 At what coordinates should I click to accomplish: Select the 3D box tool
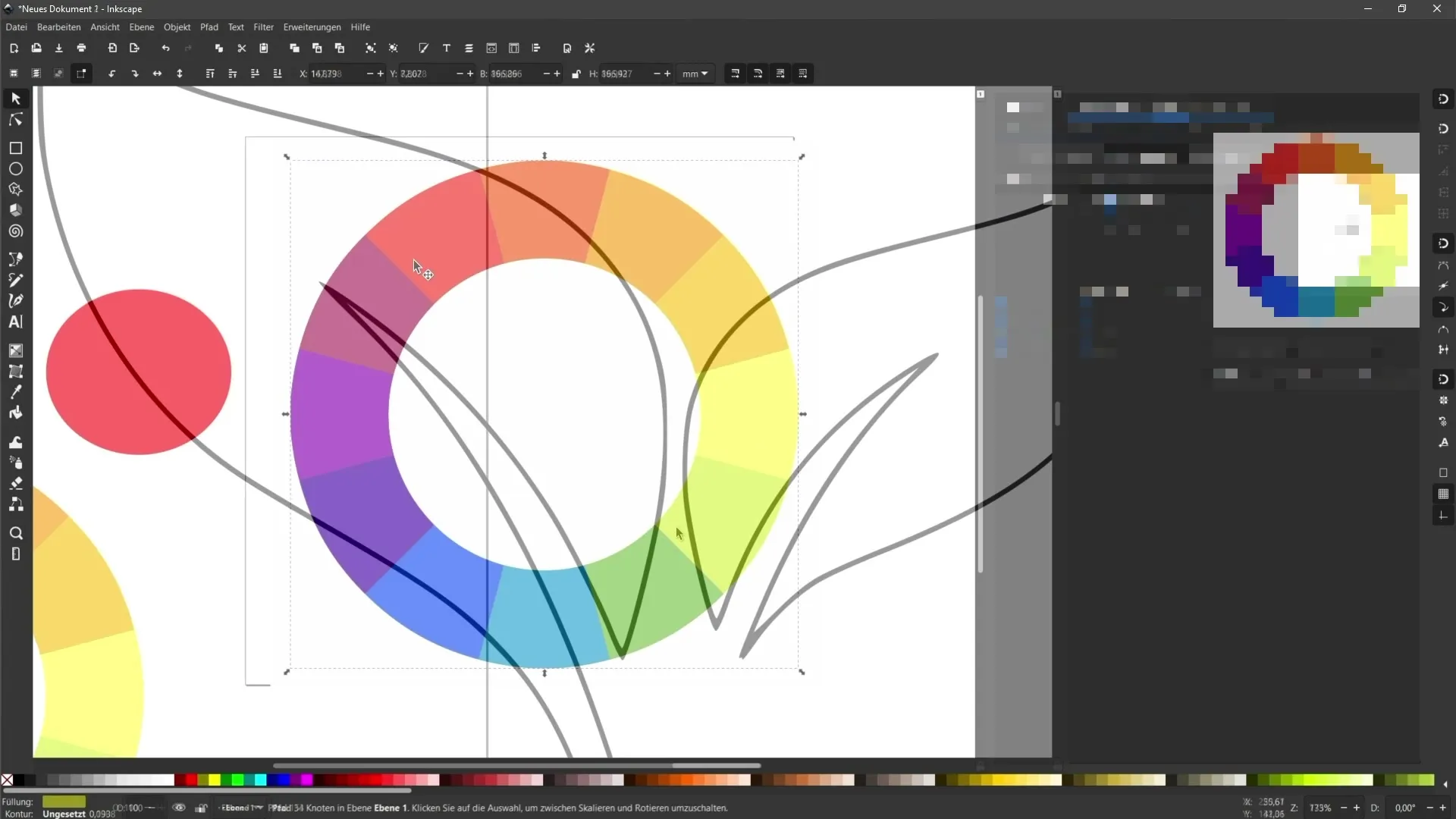click(16, 210)
